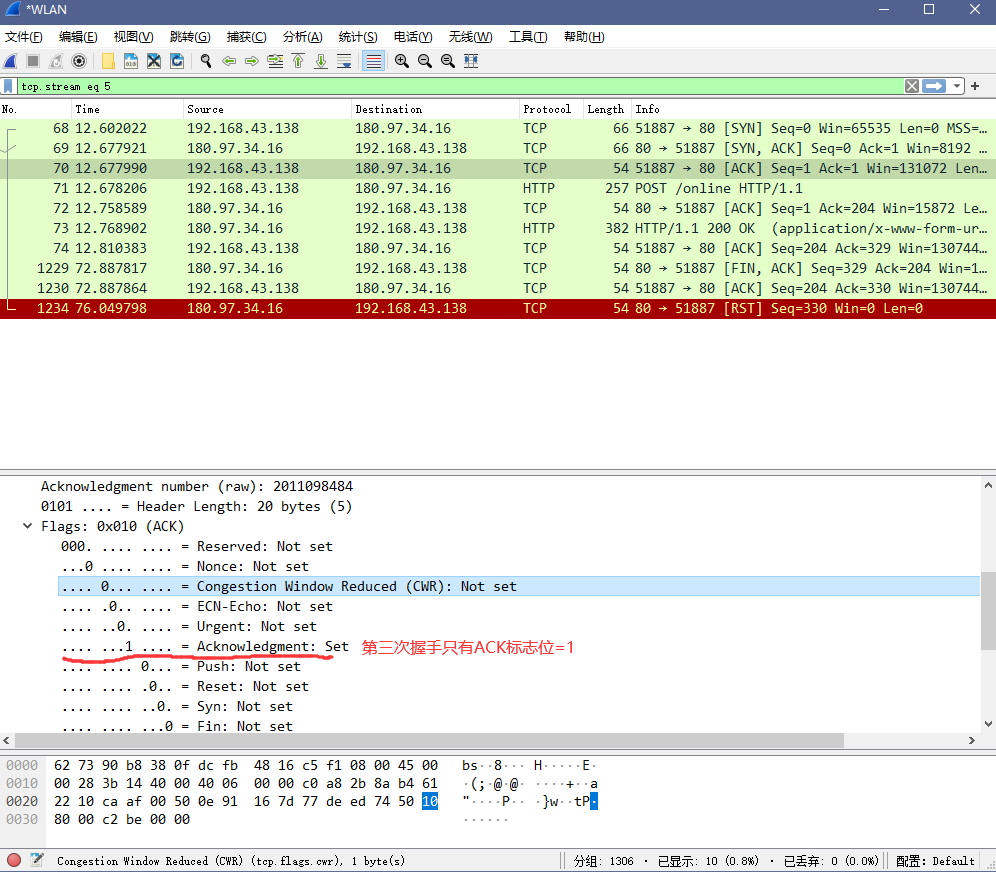The height and width of the screenshot is (872, 996).
Task: Click the expert information icon in status bar
Action: [x=12, y=860]
